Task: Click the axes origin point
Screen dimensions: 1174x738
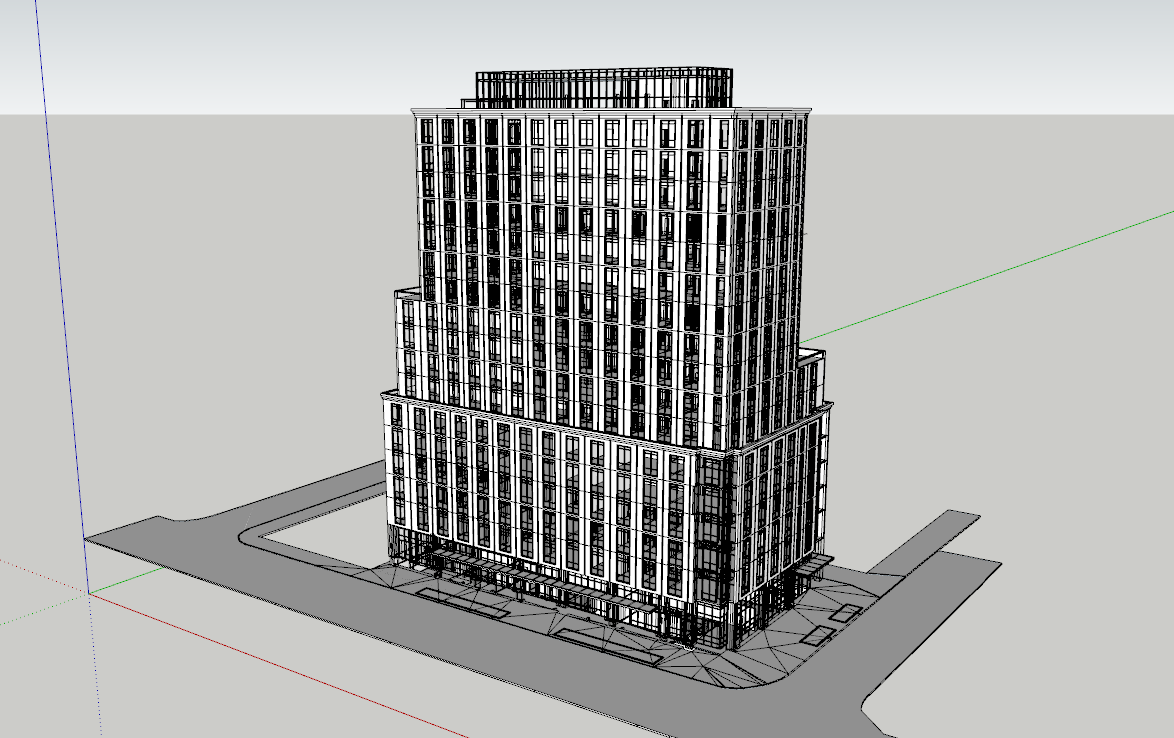Action: click(89, 593)
